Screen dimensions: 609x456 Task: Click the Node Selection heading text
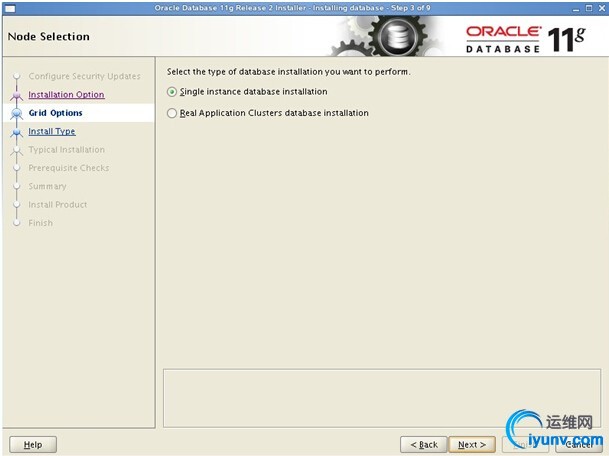(49, 37)
